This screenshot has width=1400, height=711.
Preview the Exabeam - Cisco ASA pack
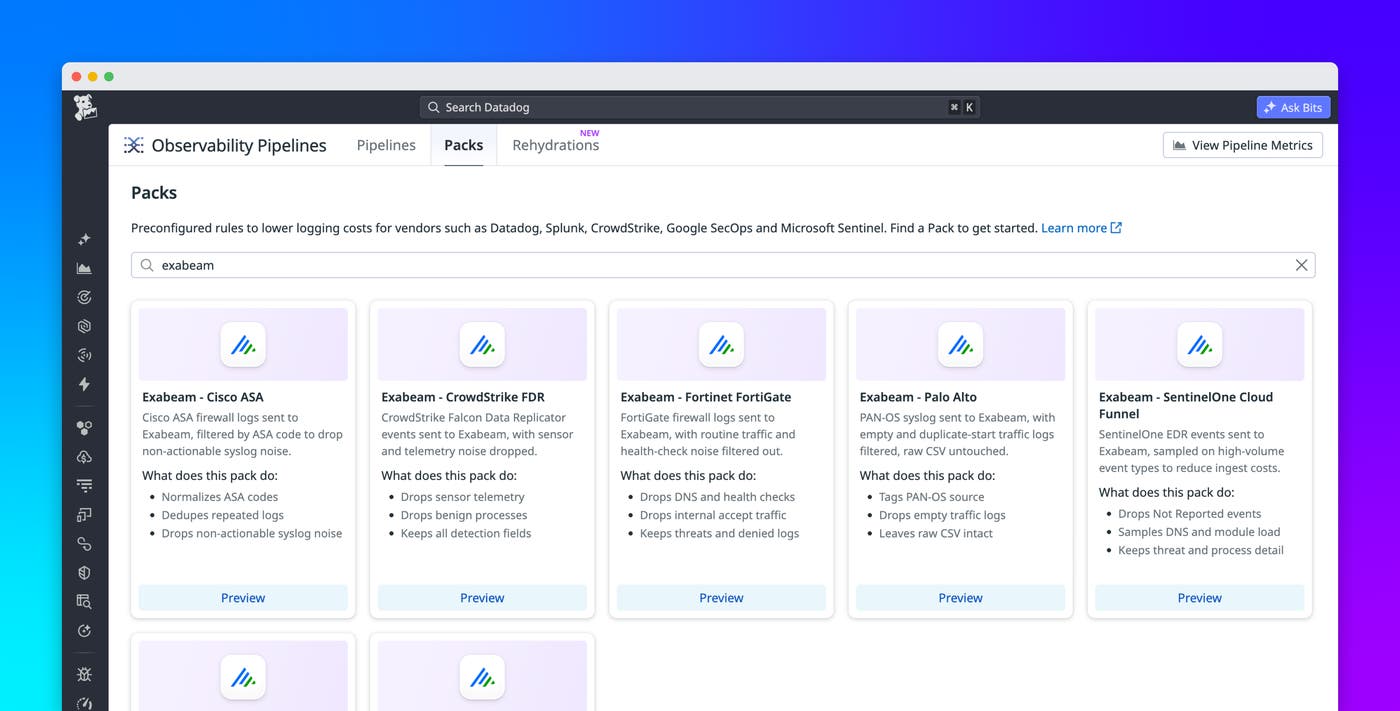pyautogui.click(x=243, y=598)
